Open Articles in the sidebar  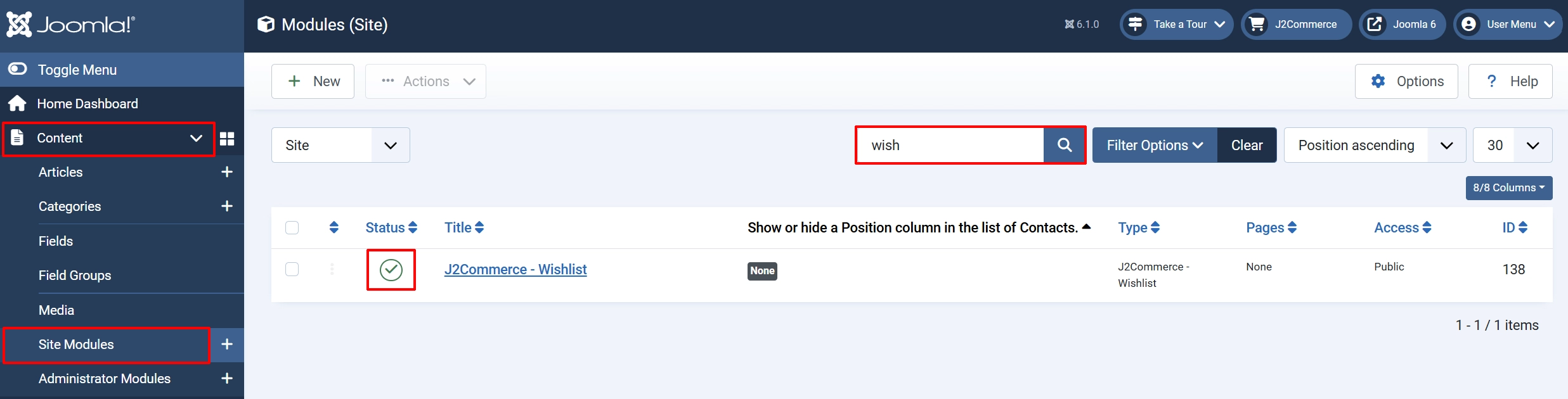[60, 172]
